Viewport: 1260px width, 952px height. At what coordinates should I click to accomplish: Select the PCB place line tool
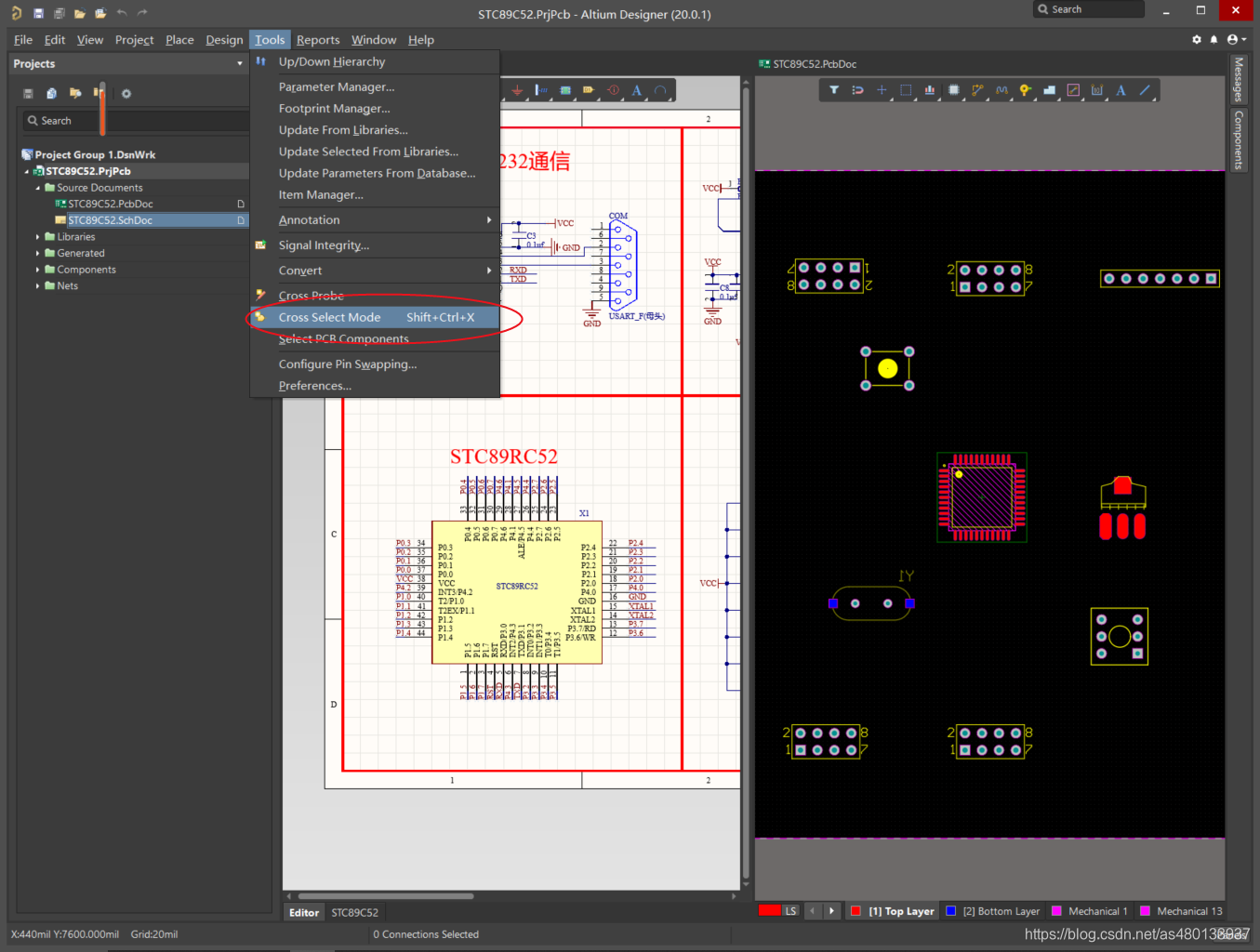coord(1145,90)
